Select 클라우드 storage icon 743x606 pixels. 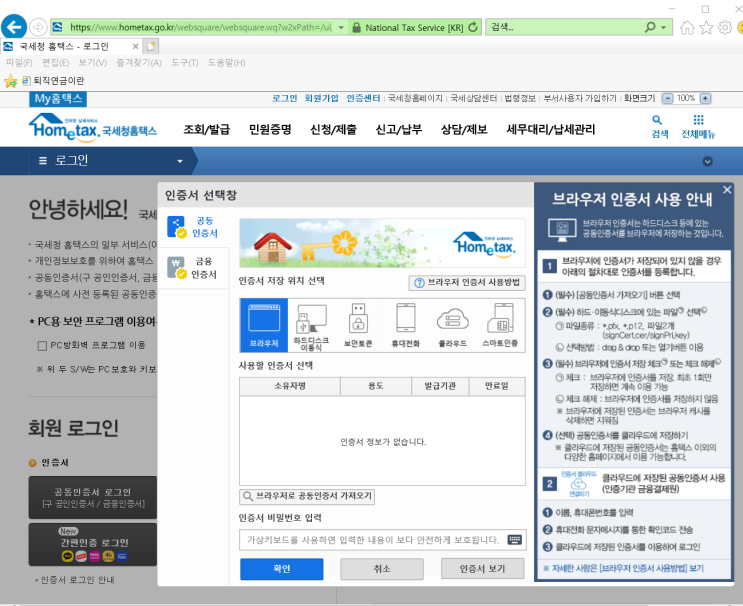(453, 325)
